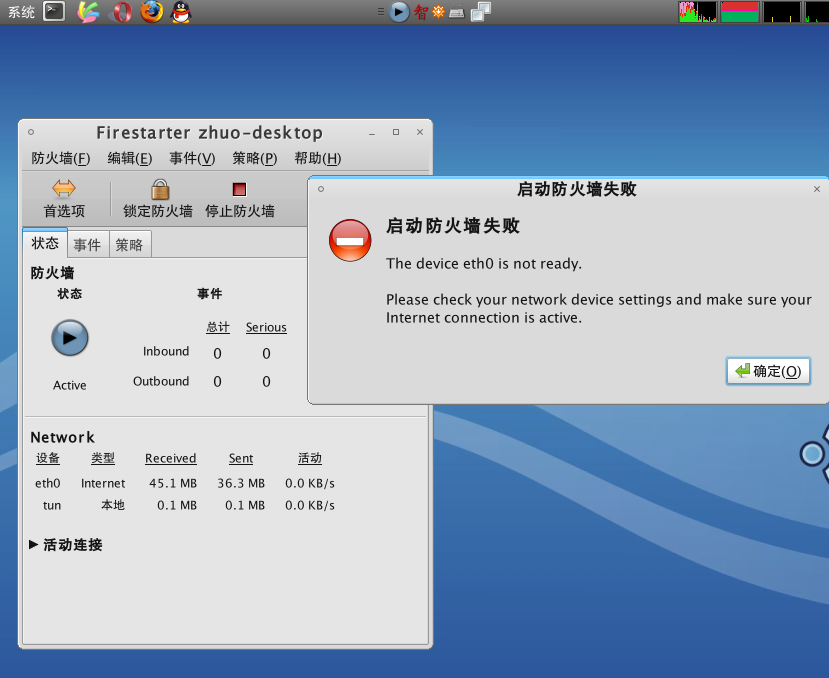Screen dimensions: 829x678
Task: Open the 编辑(E) menu
Action: pos(130,158)
